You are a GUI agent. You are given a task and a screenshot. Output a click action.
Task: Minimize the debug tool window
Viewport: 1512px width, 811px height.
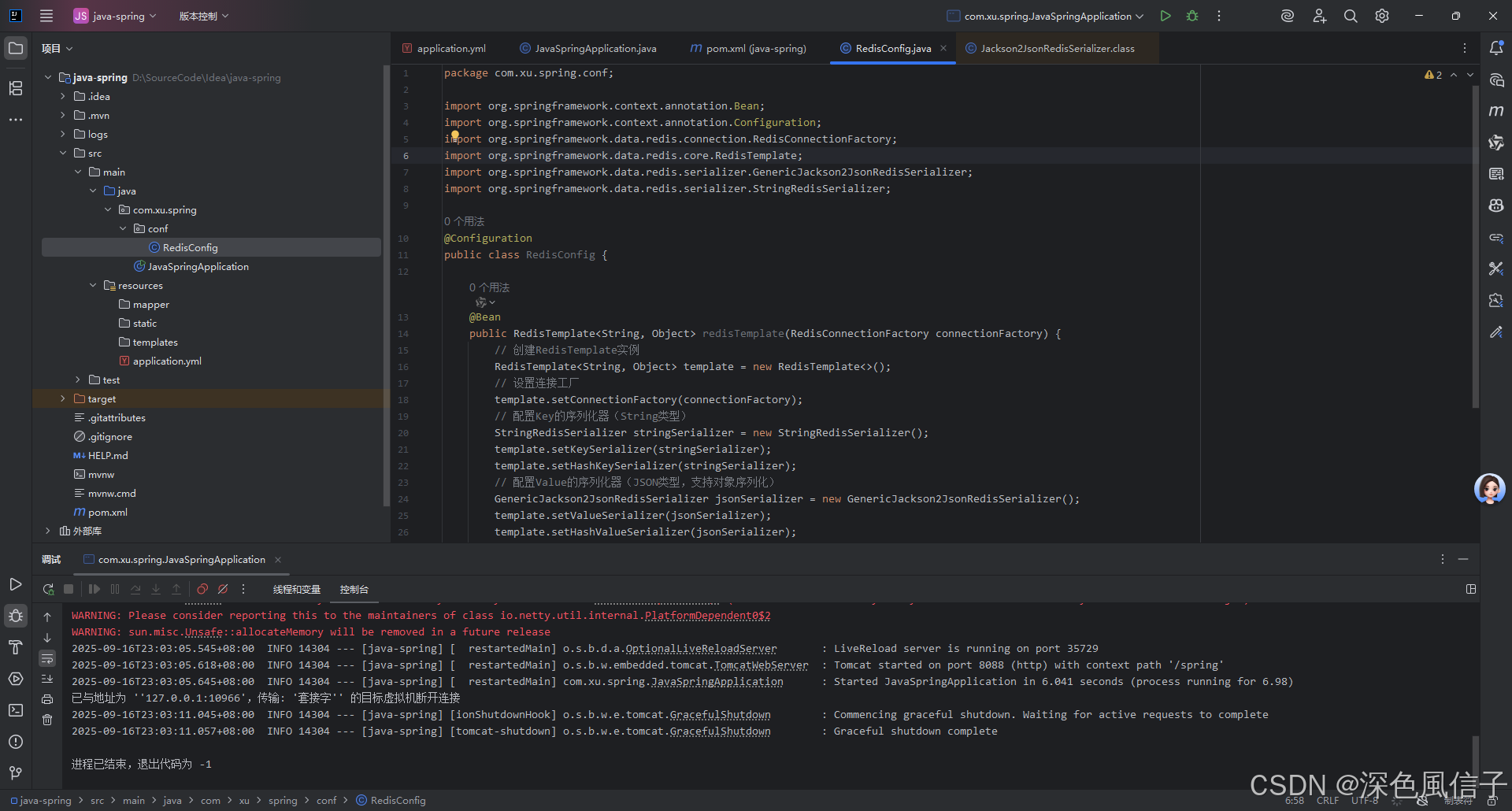[1463, 559]
